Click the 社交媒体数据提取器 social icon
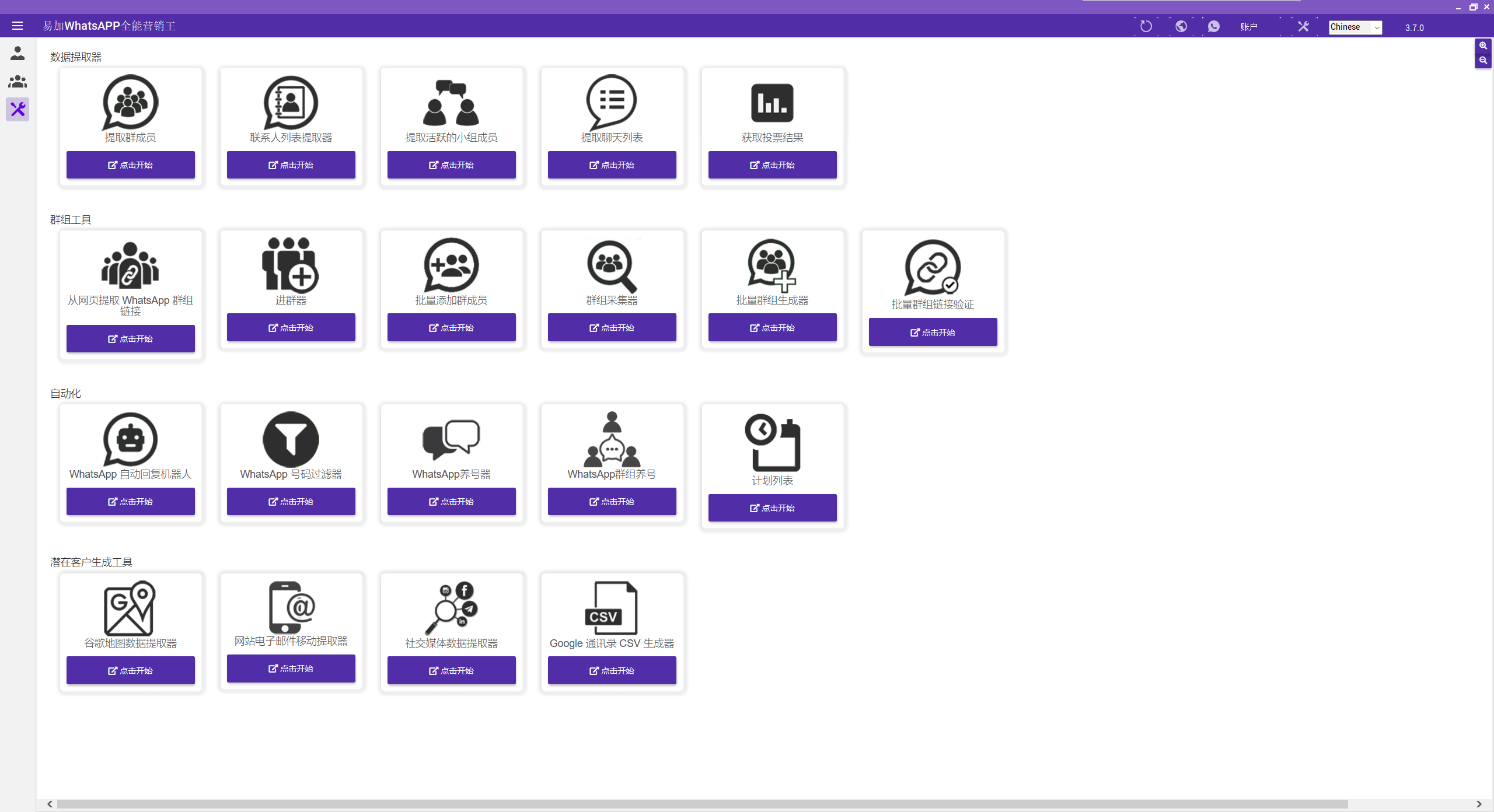Viewport: 1494px width, 812px height. (451, 608)
